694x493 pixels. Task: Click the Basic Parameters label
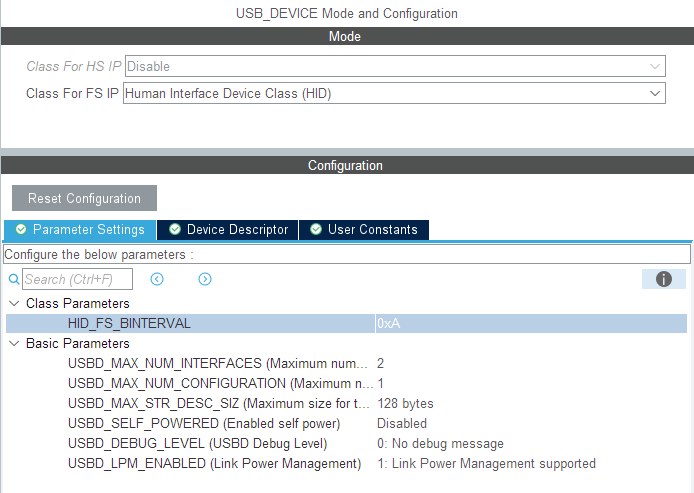click(77, 343)
